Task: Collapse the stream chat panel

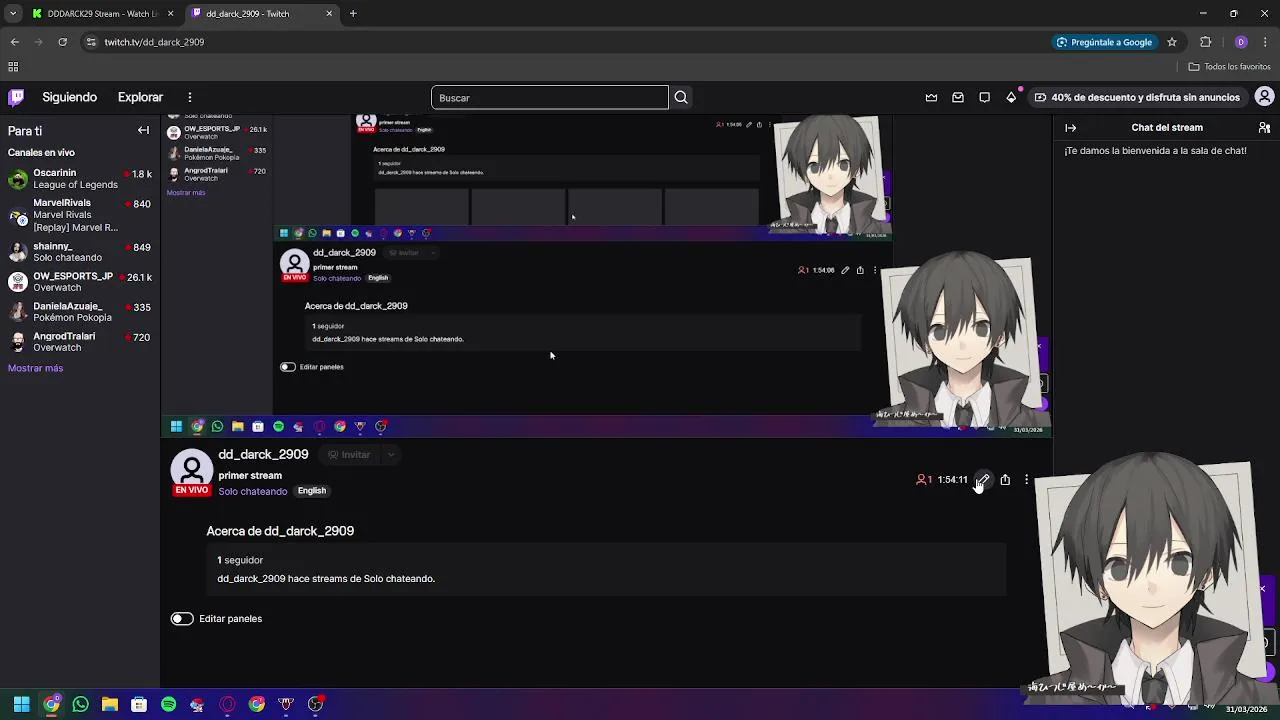Action: coord(1070,128)
